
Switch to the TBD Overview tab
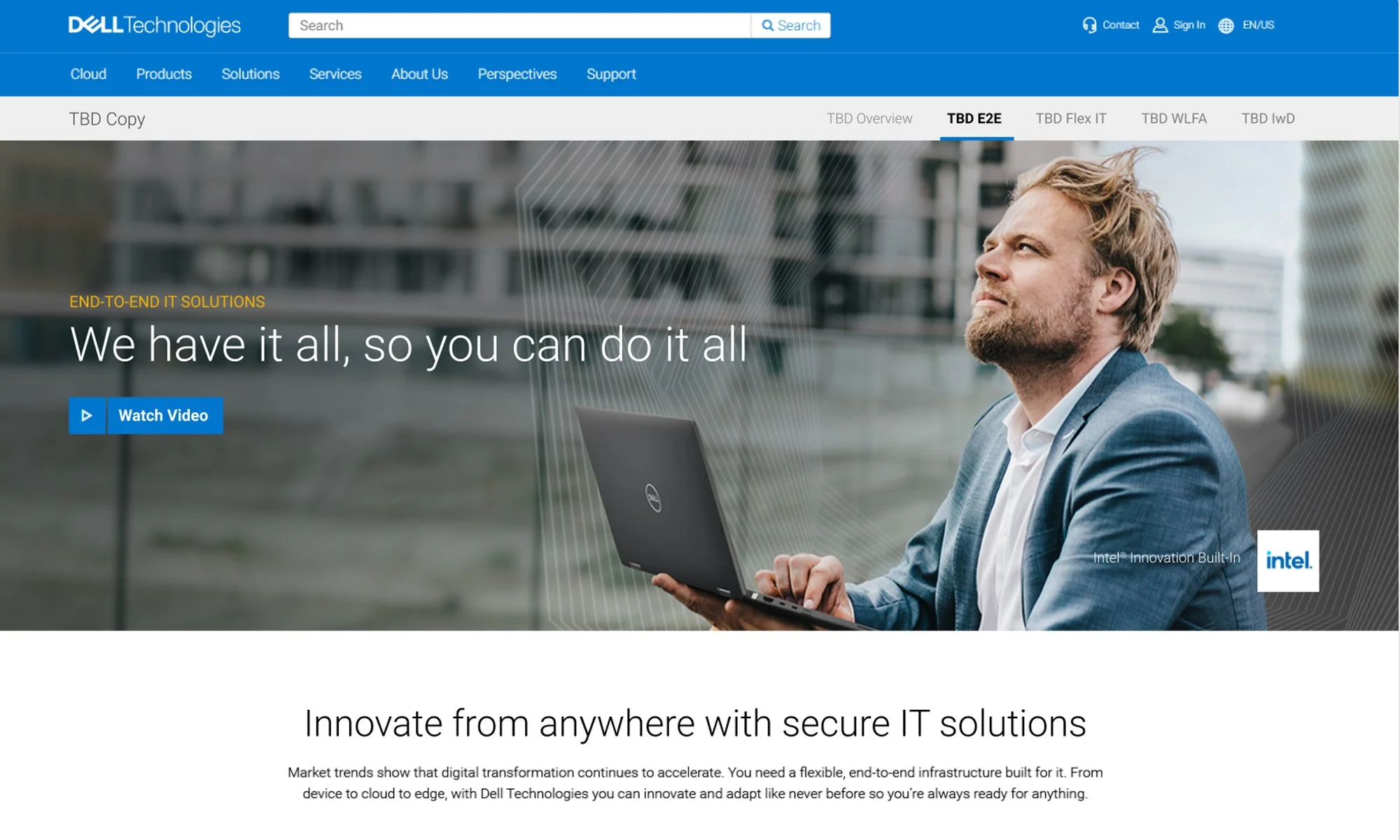coord(869,118)
